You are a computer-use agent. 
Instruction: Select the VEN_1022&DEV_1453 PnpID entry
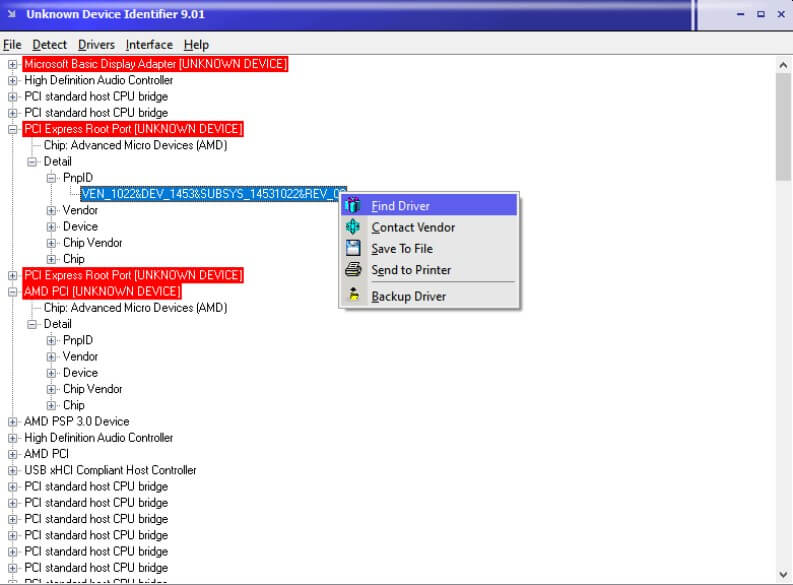(x=213, y=194)
